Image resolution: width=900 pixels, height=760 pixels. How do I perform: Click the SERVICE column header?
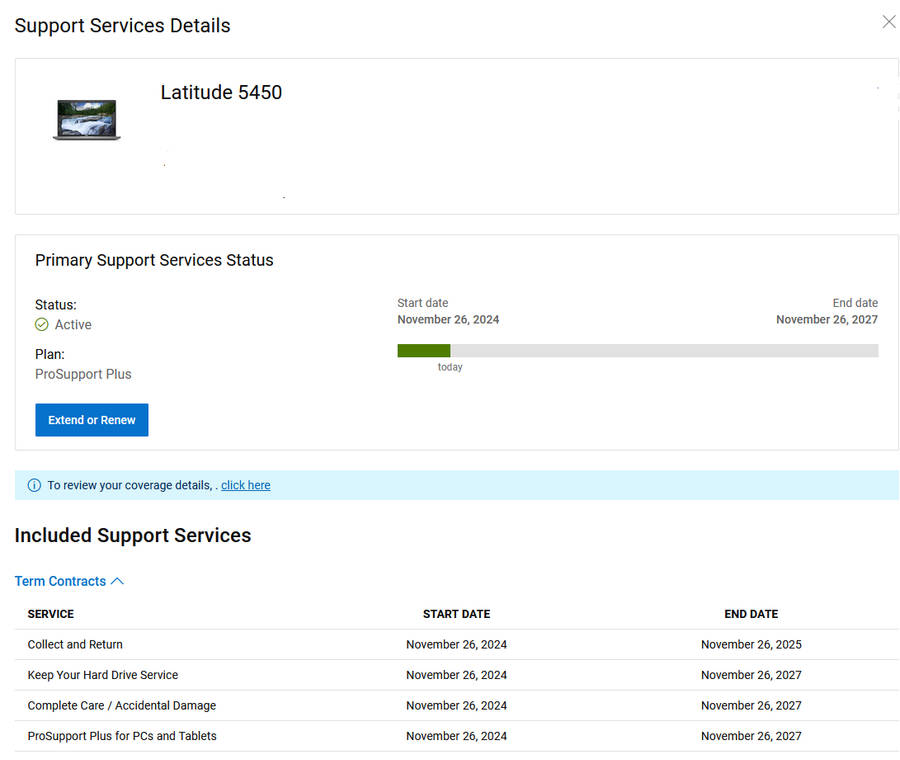(51, 614)
